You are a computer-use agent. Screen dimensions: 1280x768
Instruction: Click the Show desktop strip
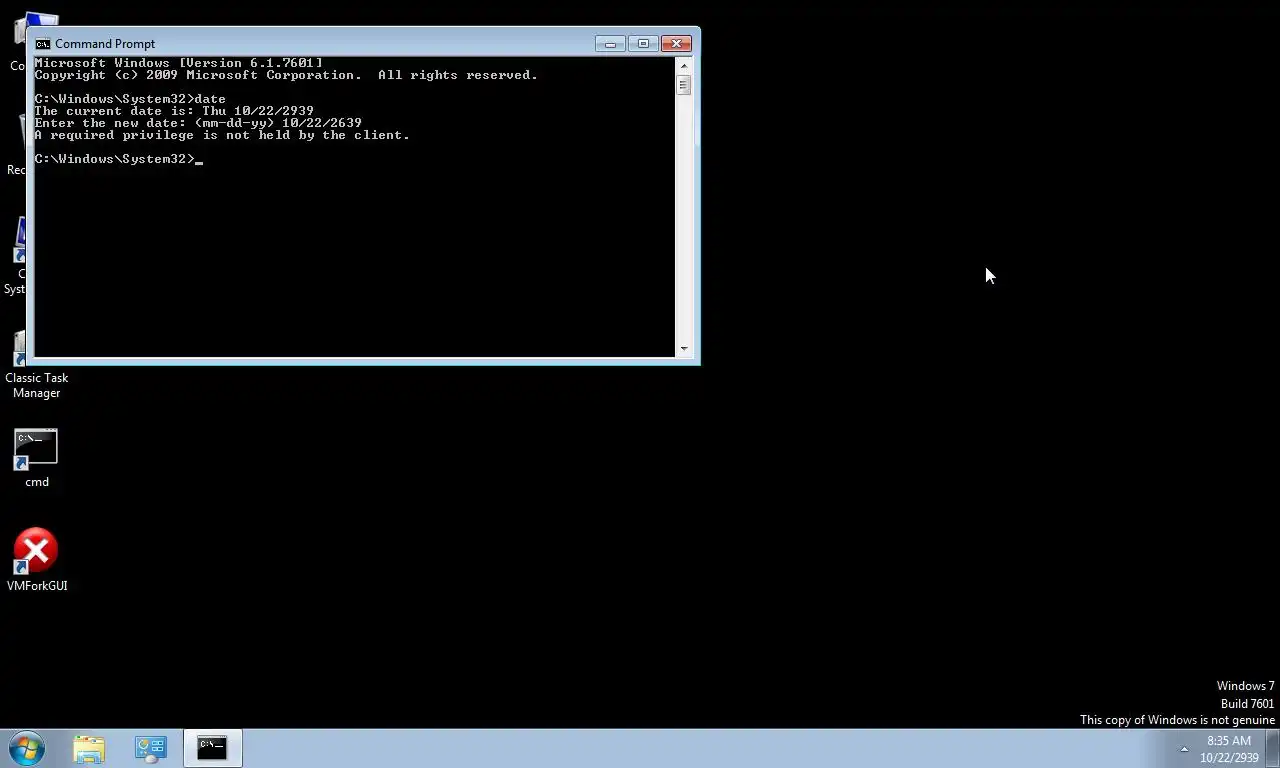coord(1273,748)
